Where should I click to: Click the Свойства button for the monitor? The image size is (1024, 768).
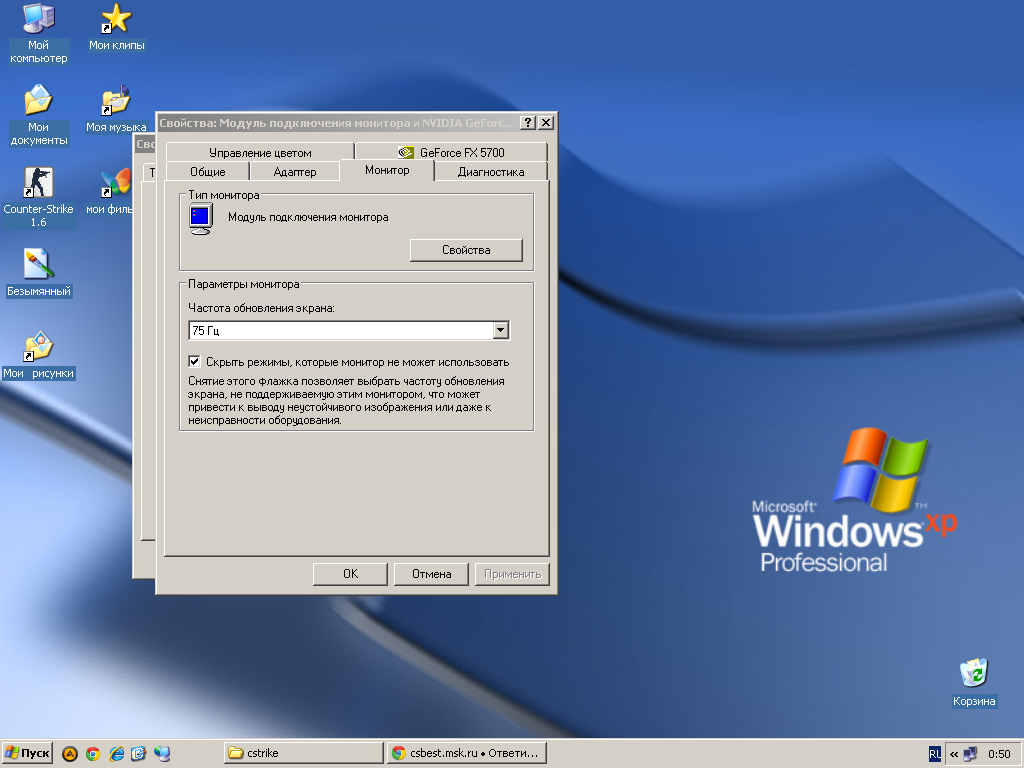(x=466, y=250)
